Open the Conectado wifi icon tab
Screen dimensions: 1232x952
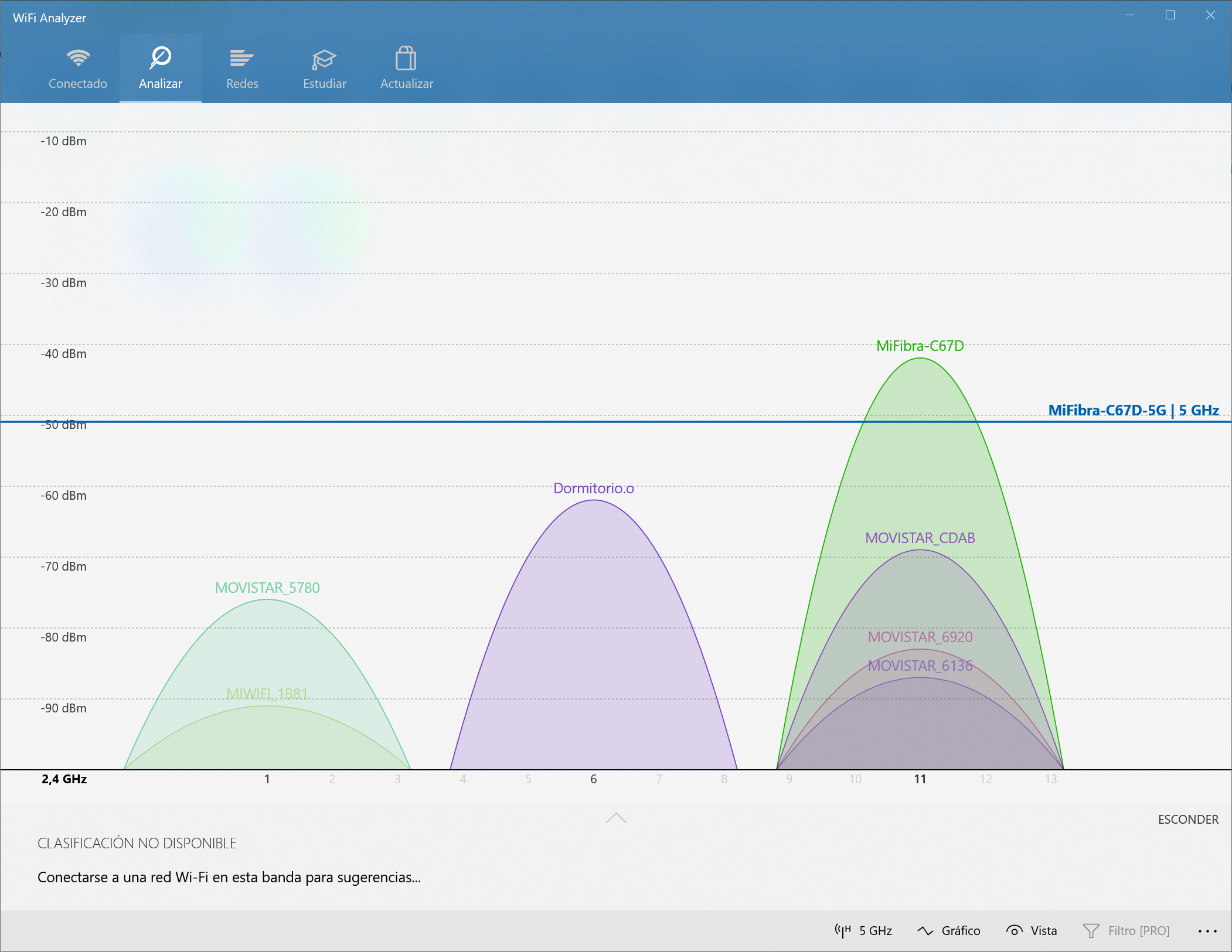coord(78,58)
